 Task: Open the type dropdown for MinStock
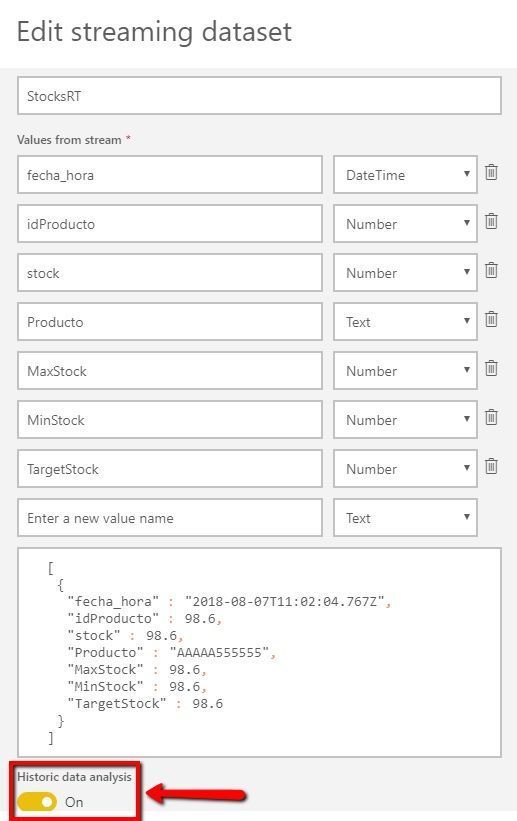point(405,419)
